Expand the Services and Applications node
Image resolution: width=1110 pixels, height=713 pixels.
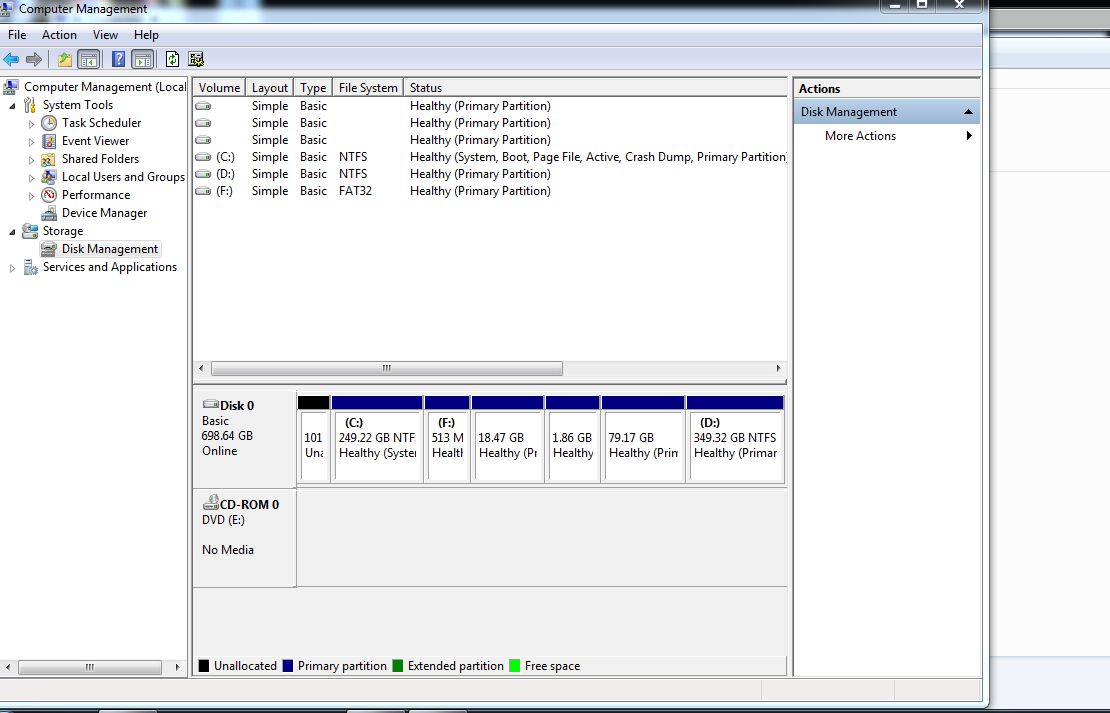pyautogui.click(x=13, y=268)
